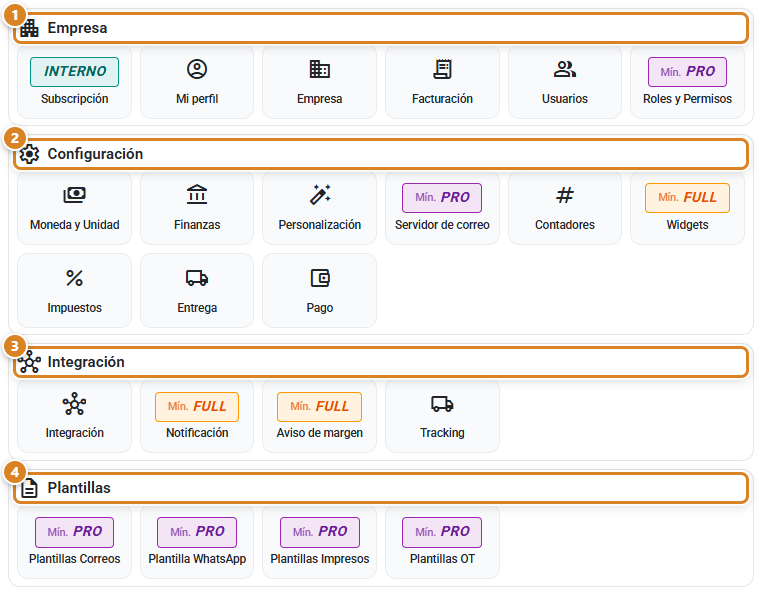Viewport: 762px width, 595px height.
Task: Open Pago wallet icon tile
Action: [319, 290]
